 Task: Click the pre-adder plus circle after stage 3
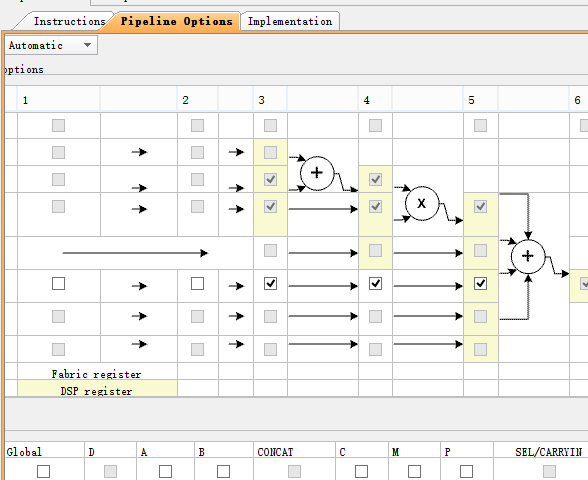coord(317,173)
